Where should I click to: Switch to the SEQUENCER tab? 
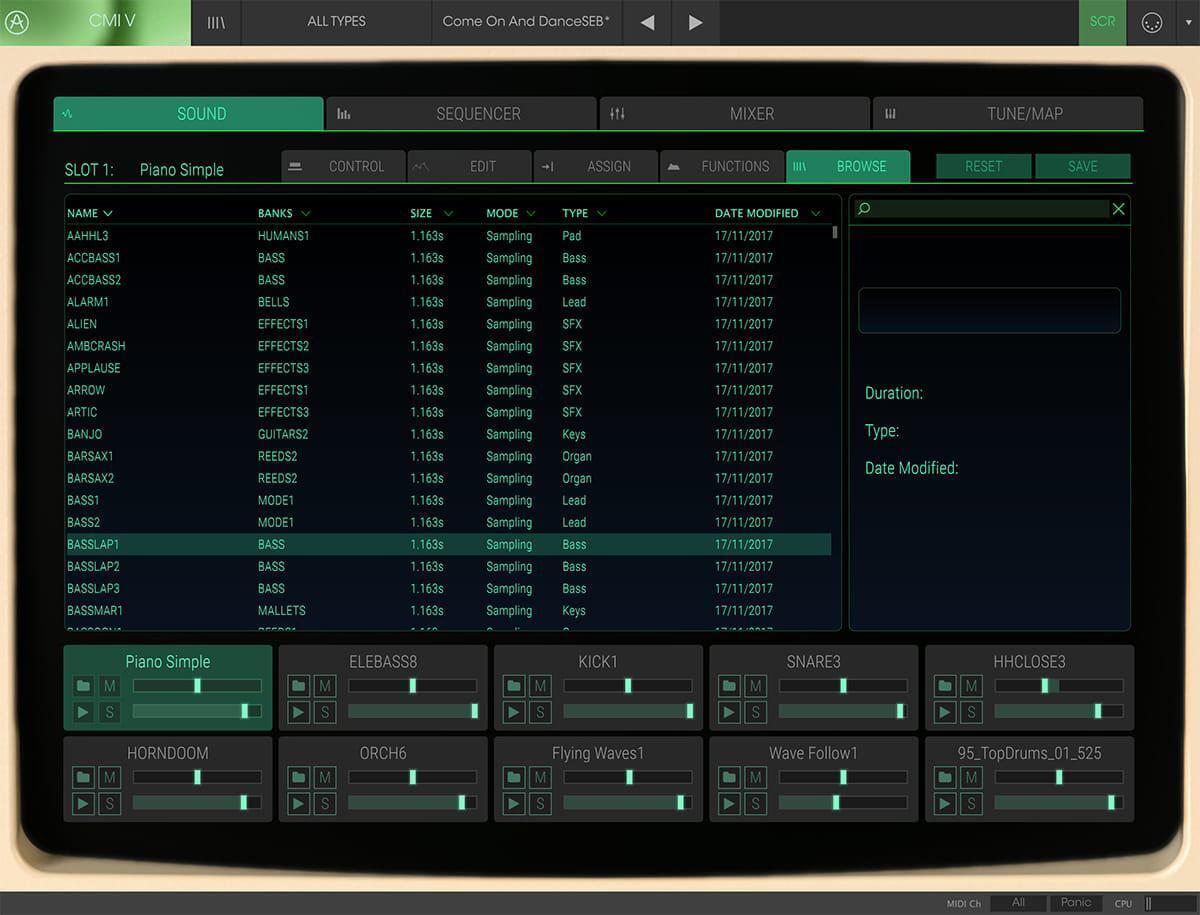pyautogui.click(x=461, y=113)
